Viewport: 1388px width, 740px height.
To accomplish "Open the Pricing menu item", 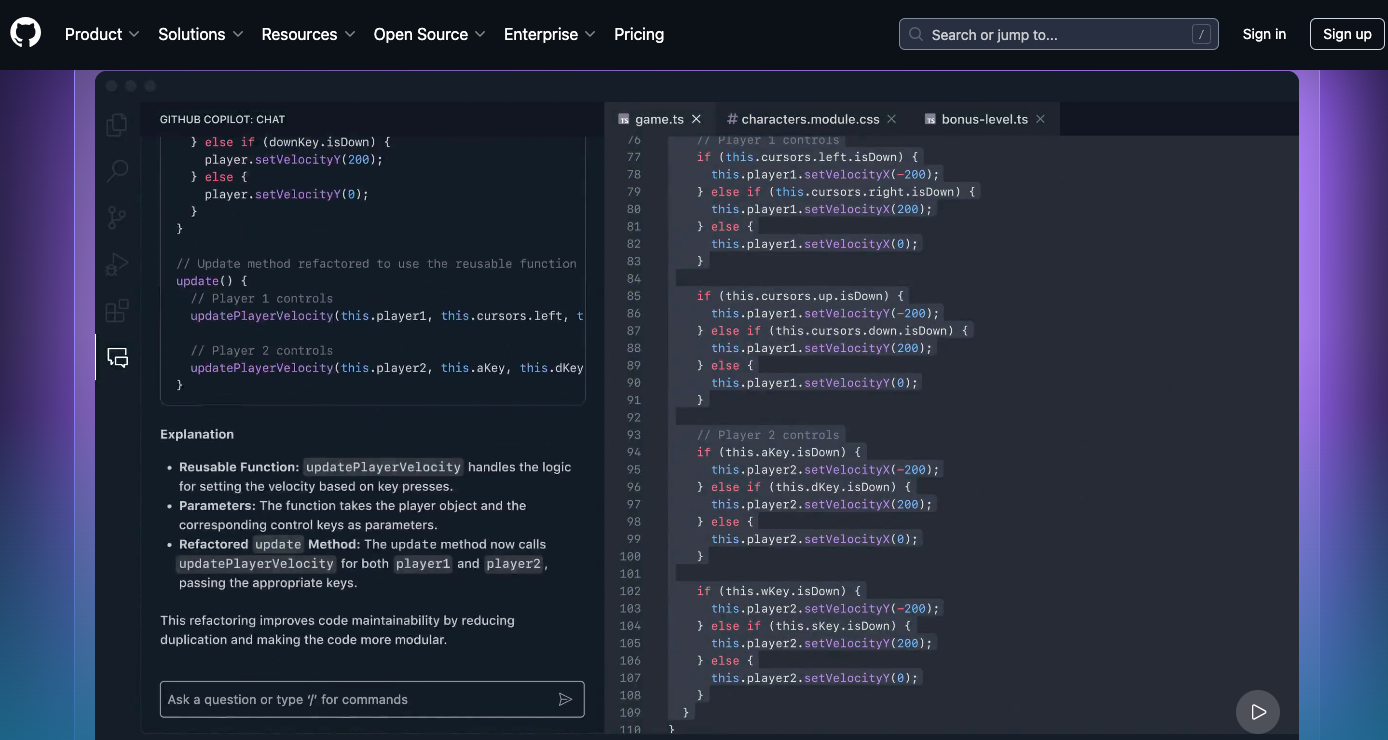I will 639,34.
